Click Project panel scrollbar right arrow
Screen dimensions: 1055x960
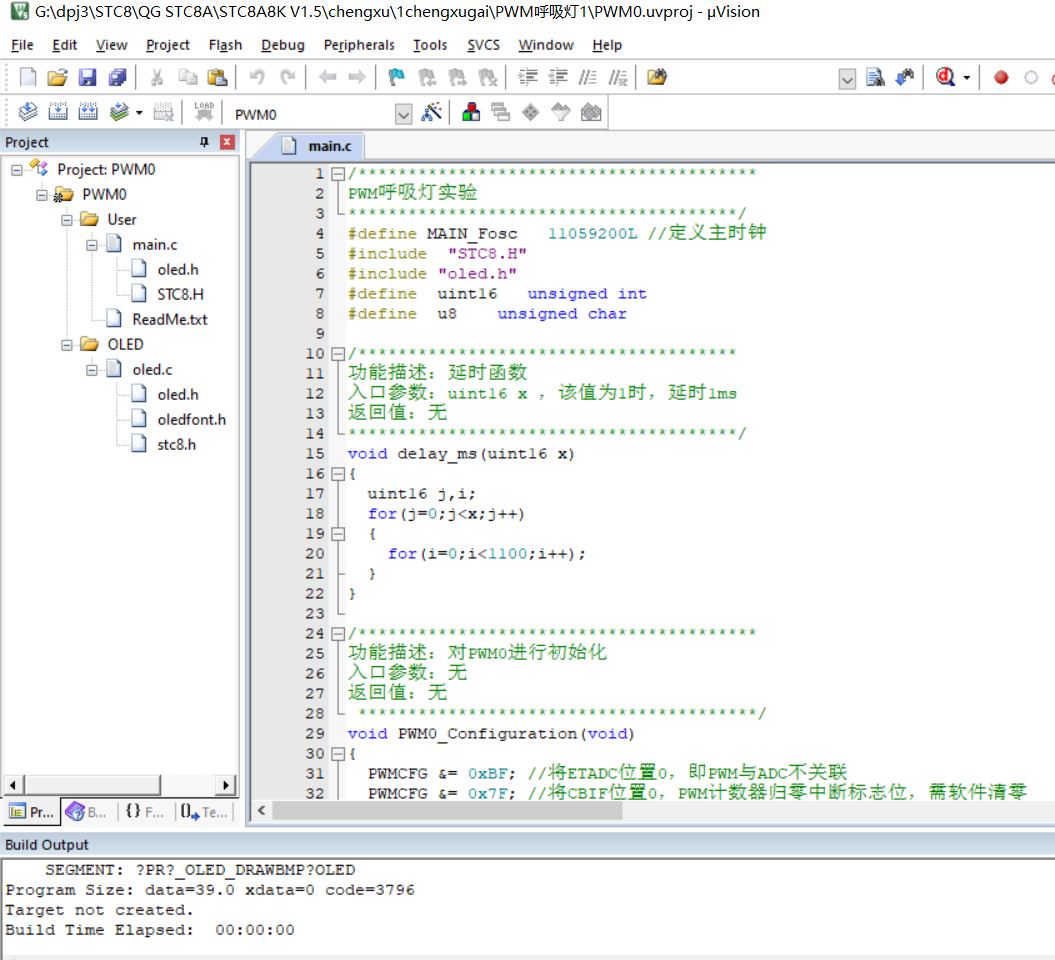coord(226,784)
